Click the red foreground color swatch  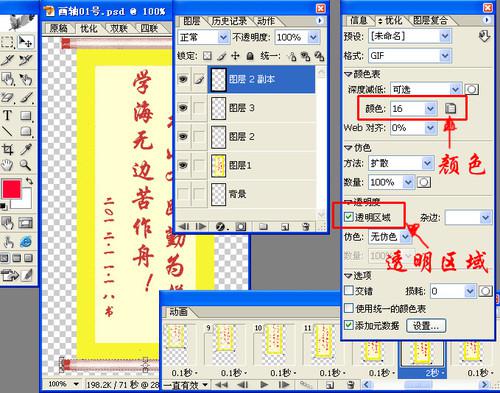point(12,189)
